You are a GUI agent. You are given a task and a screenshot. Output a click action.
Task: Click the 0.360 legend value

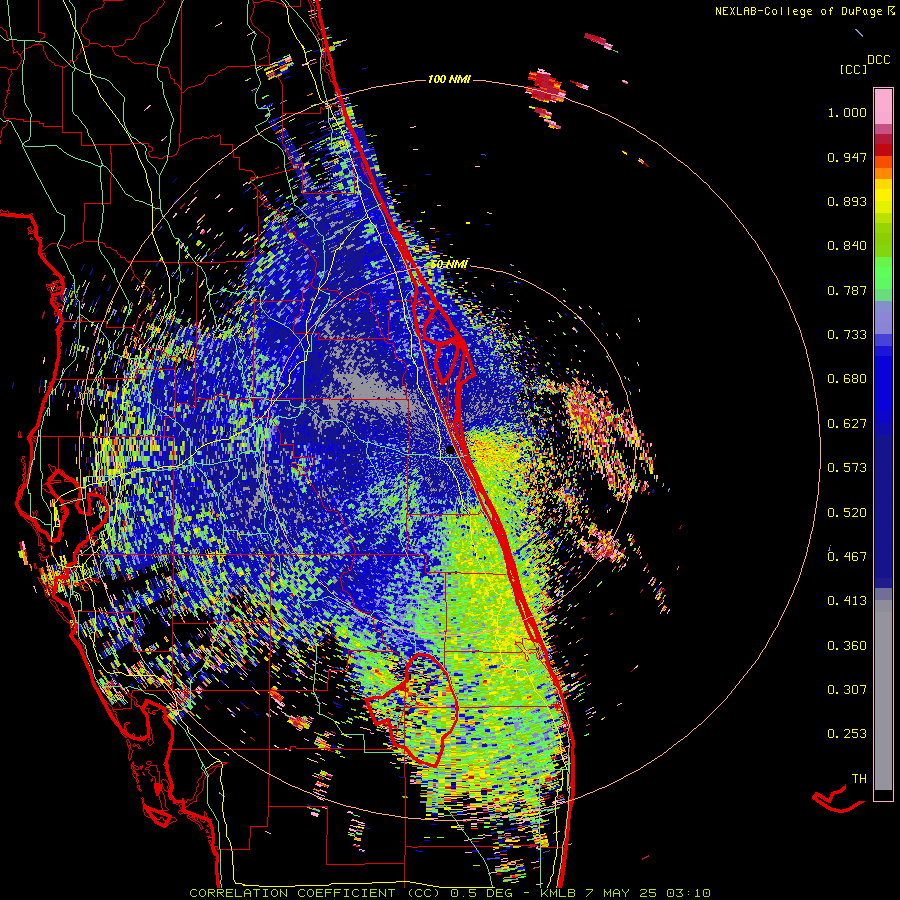click(847, 645)
